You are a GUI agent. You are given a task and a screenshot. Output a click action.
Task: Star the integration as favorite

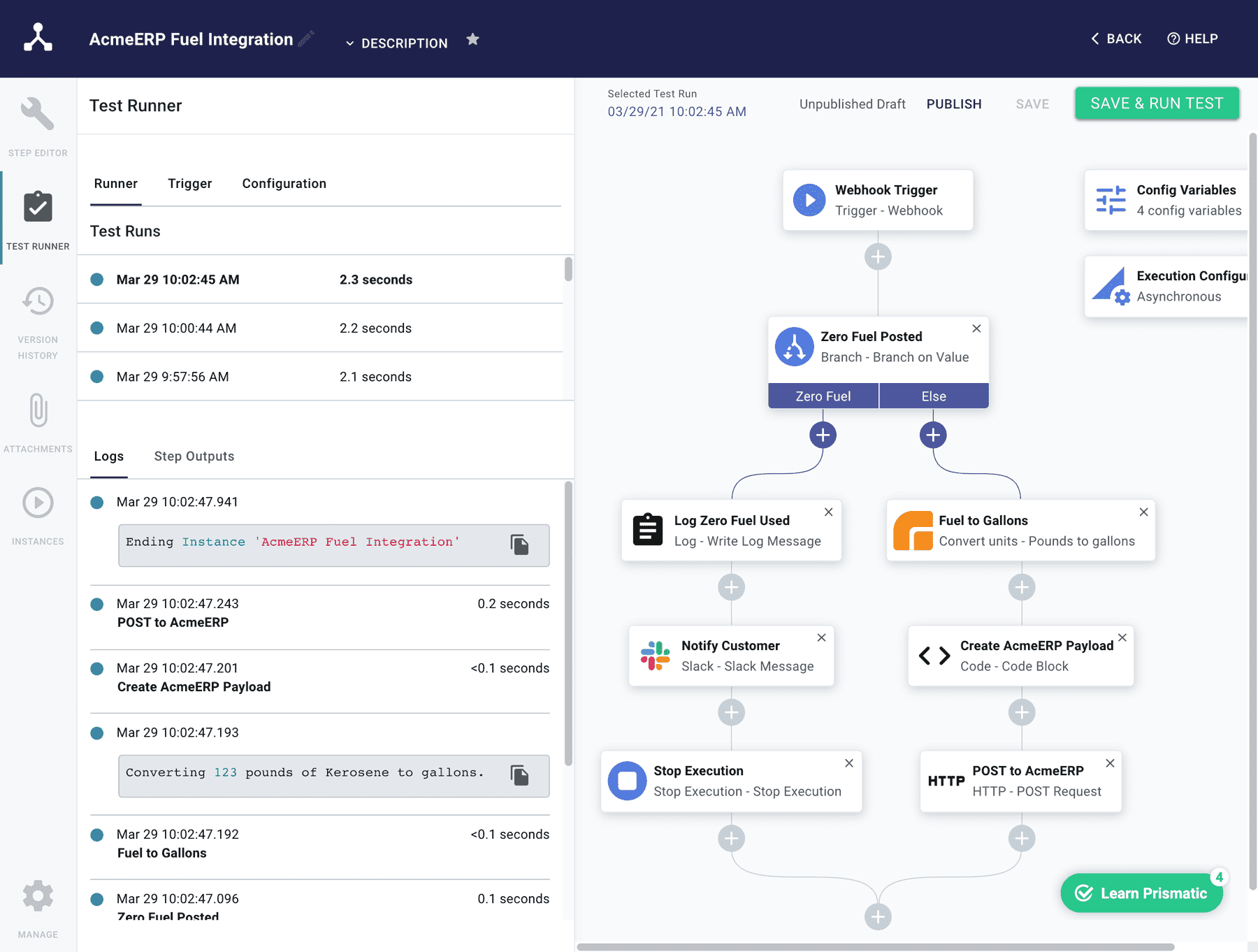click(473, 39)
